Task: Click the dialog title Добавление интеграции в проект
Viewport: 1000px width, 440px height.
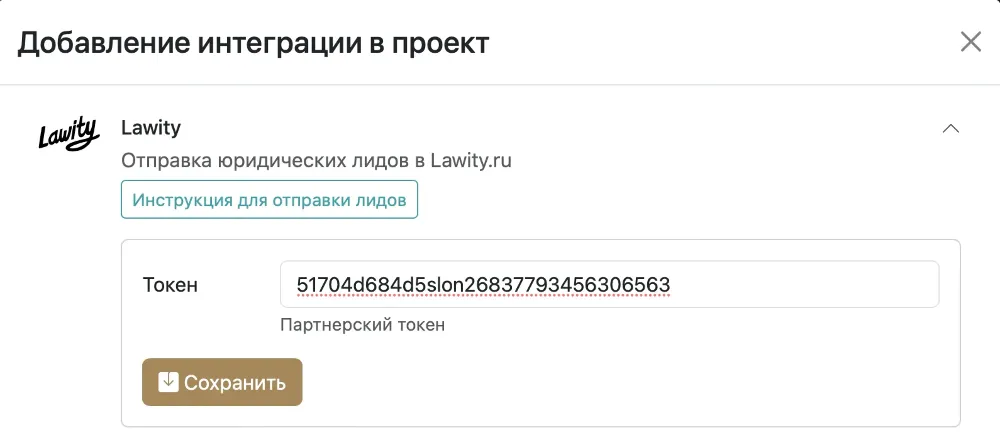Action: [x=254, y=43]
